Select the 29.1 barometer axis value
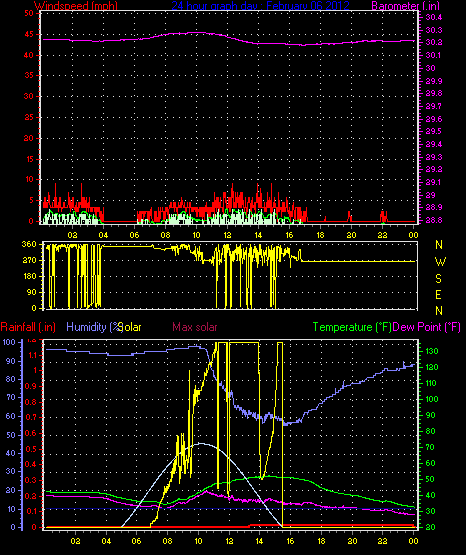Screen dimensions: 466x555 [433, 182]
